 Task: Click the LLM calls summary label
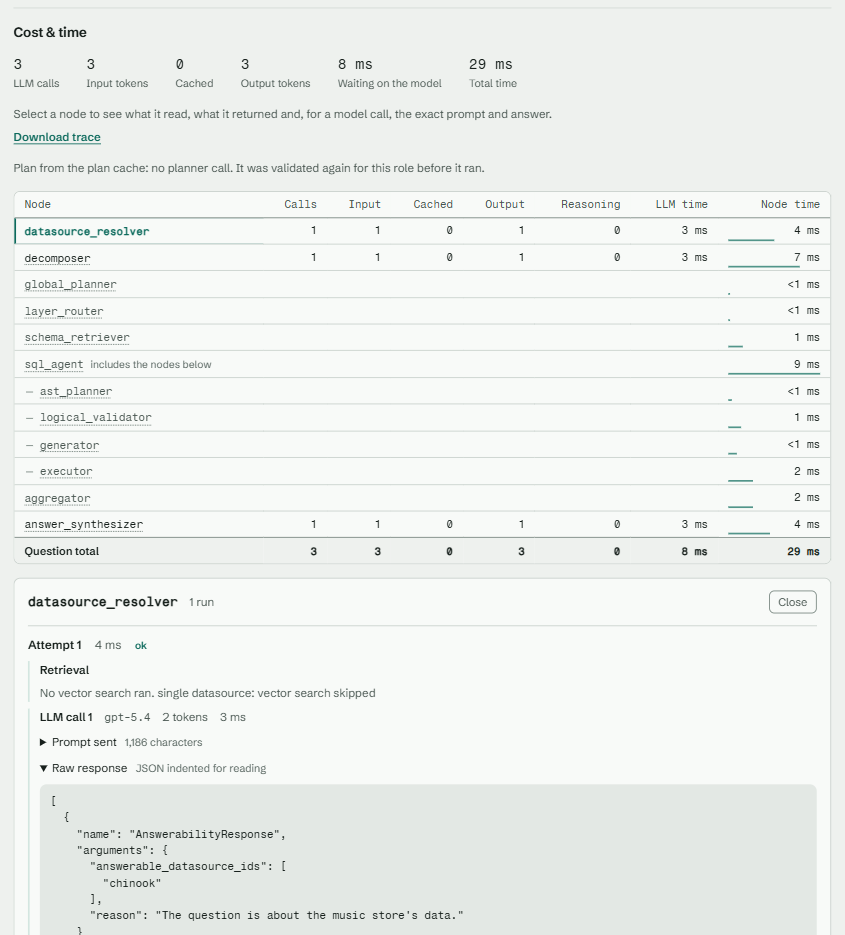(x=36, y=83)
